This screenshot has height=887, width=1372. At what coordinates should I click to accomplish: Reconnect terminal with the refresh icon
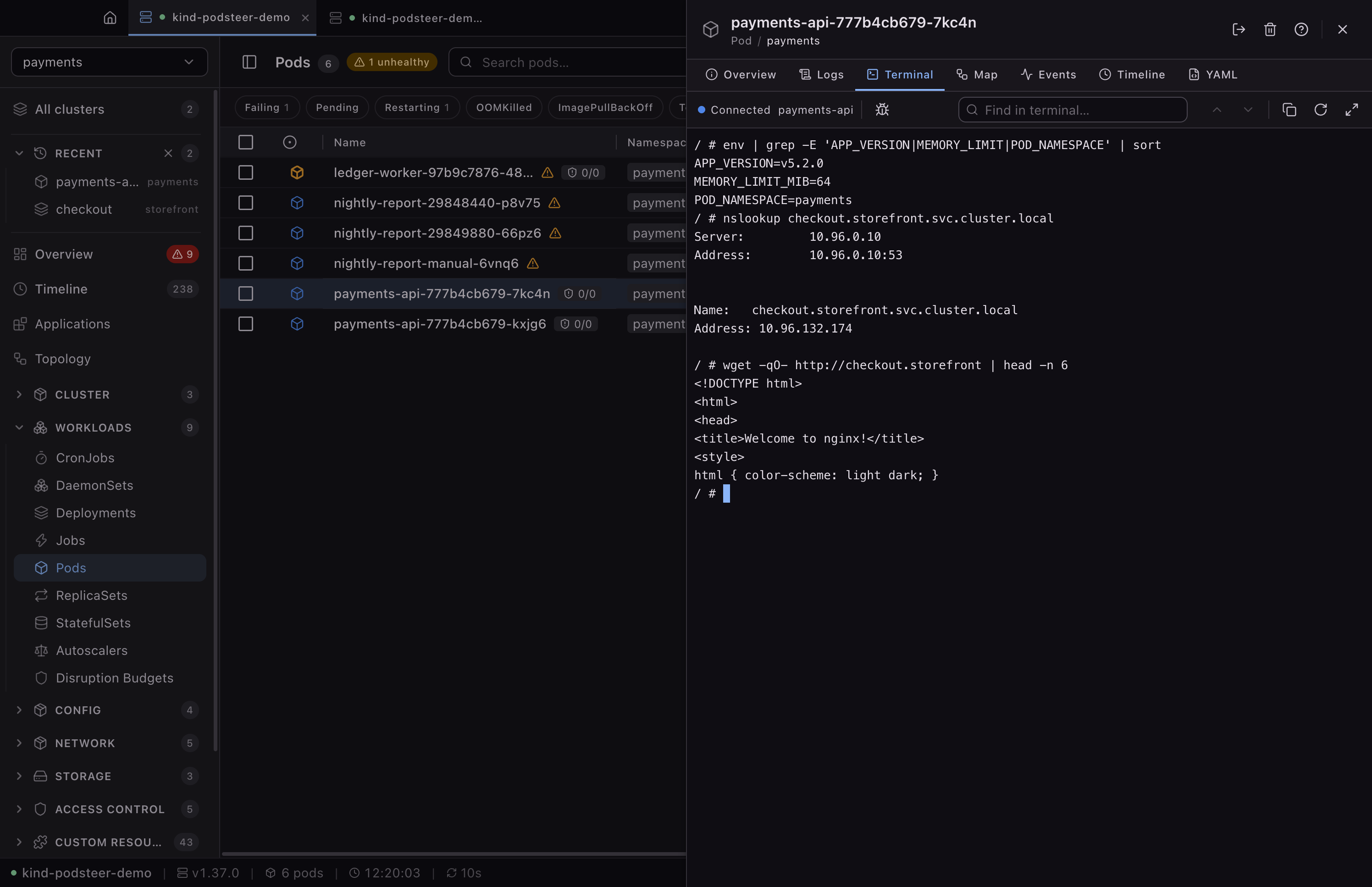click(x=1321, y=110)
